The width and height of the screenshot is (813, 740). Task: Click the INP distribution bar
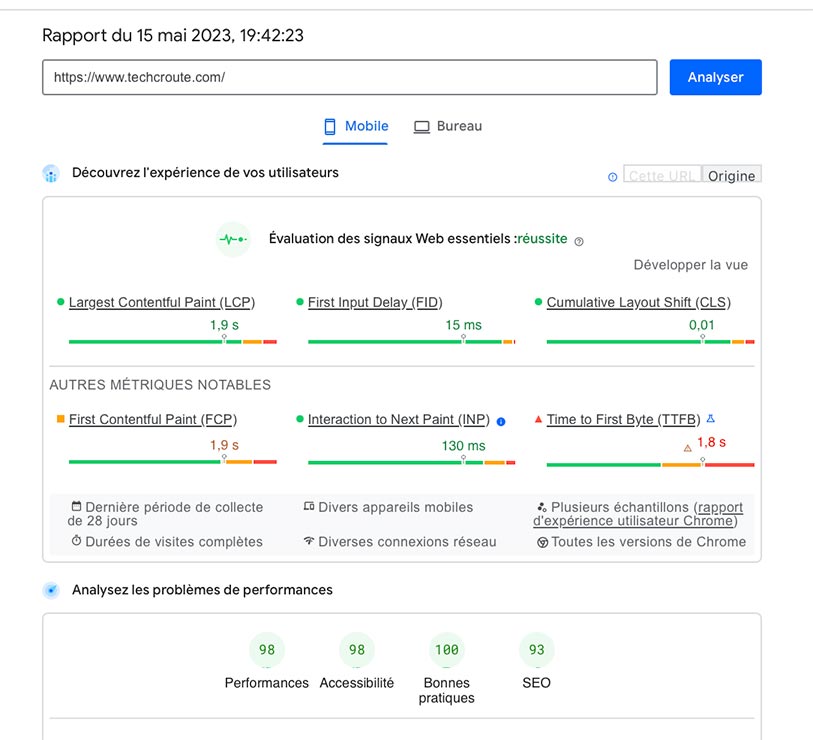(412, 462)
